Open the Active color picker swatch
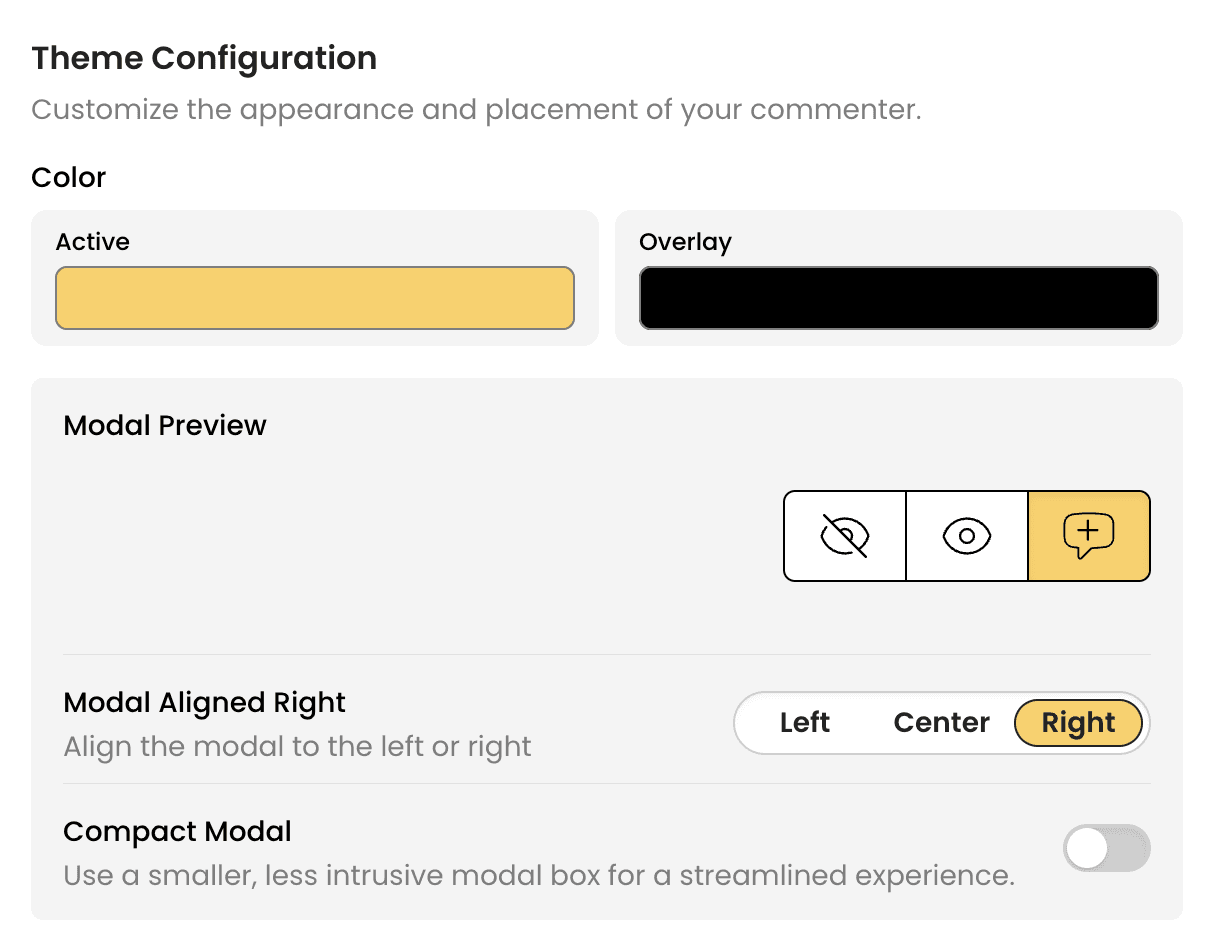Screen dimensions: 1216x950 (314, 298)
